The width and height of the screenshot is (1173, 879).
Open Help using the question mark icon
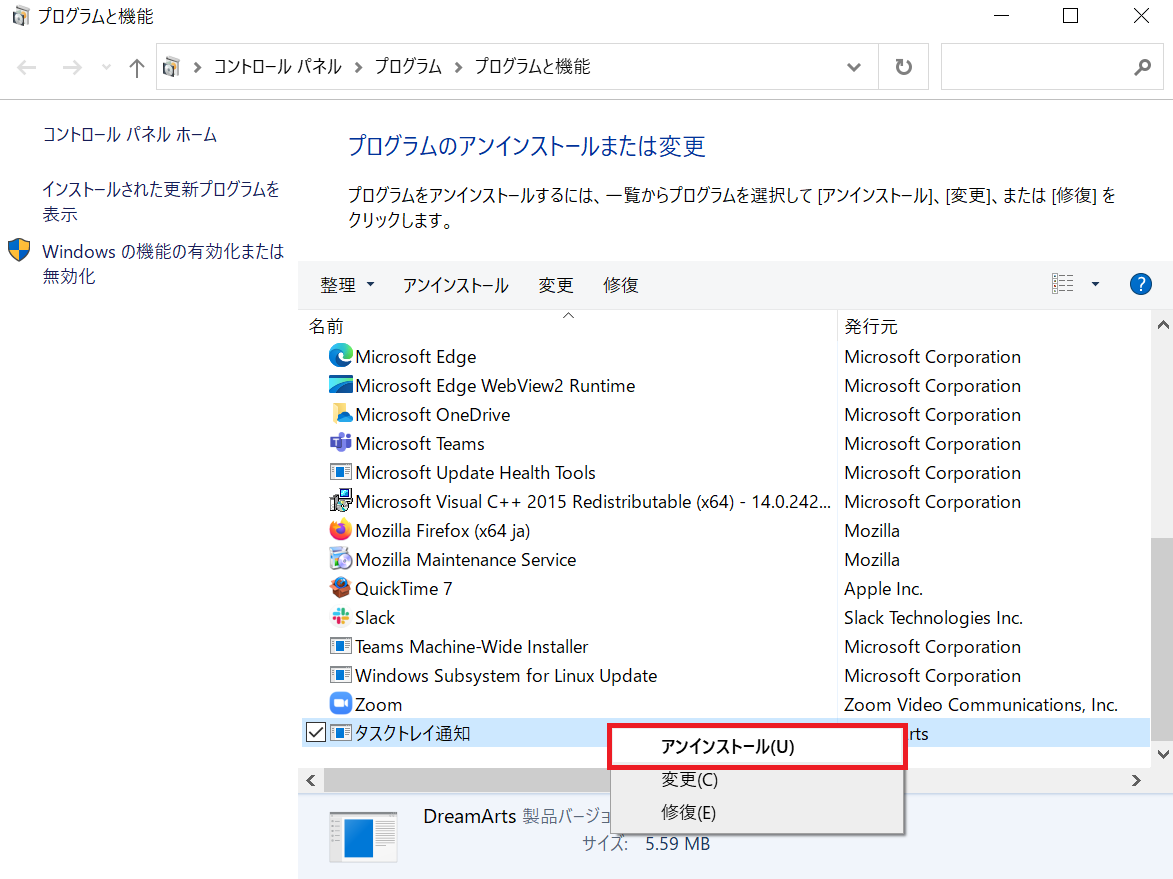click(x=1141, y=284)
